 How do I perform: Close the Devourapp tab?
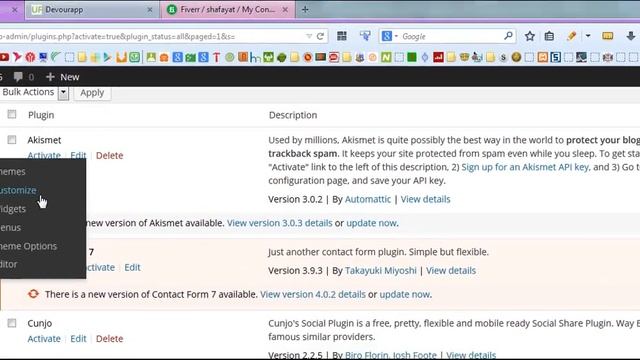[x=150, y=9]
